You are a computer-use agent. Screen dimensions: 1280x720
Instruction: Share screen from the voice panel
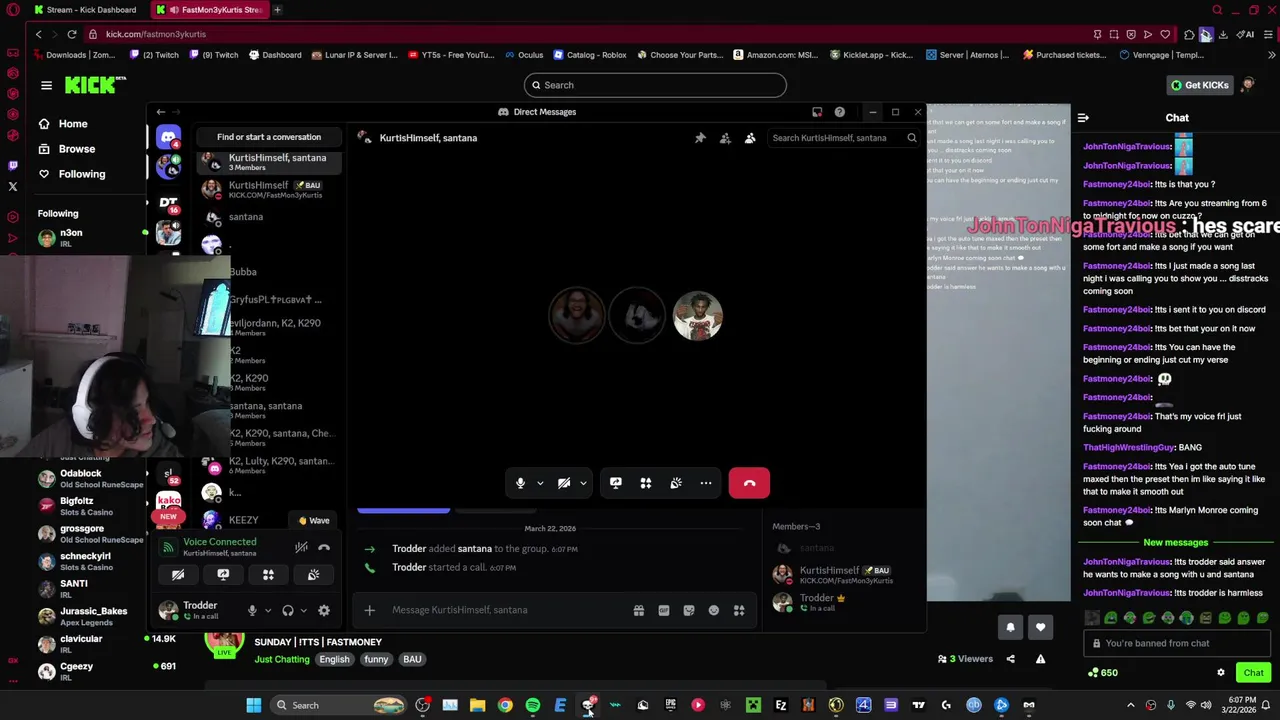223,575
